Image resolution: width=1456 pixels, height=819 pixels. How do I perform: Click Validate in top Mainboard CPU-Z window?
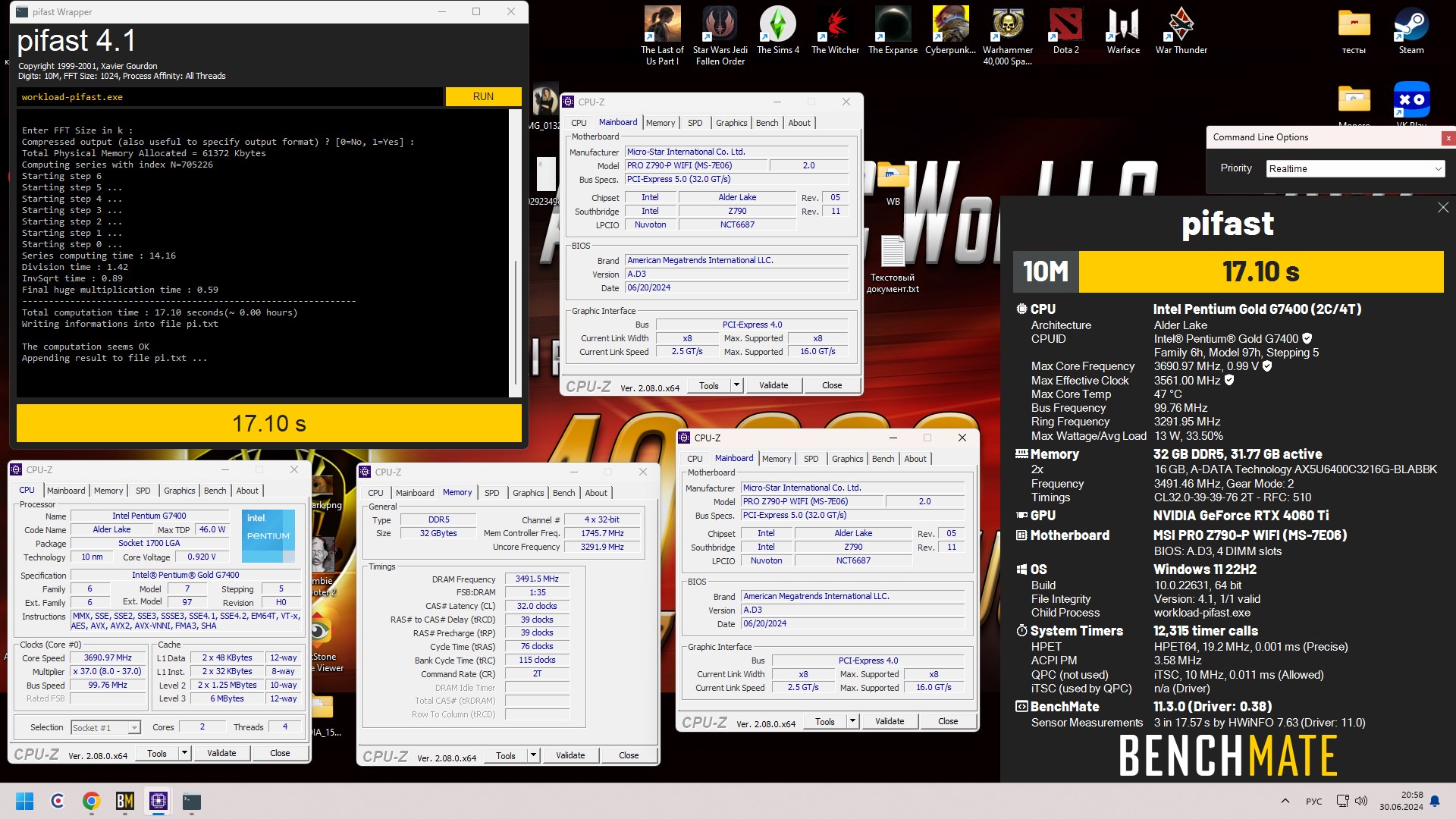click(x=773, y=385)
